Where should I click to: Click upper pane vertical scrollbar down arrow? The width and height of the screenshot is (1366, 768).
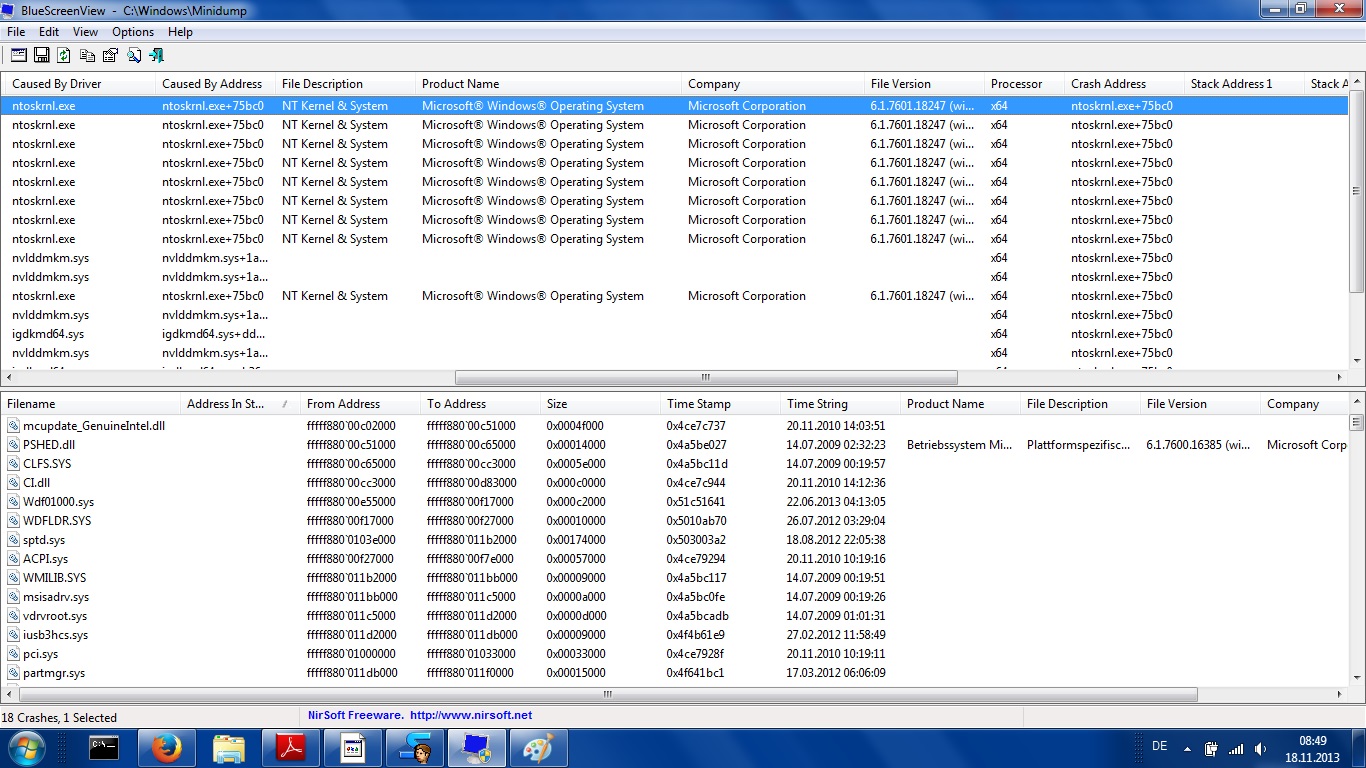pyautogui.click(x=1357, y=361)
